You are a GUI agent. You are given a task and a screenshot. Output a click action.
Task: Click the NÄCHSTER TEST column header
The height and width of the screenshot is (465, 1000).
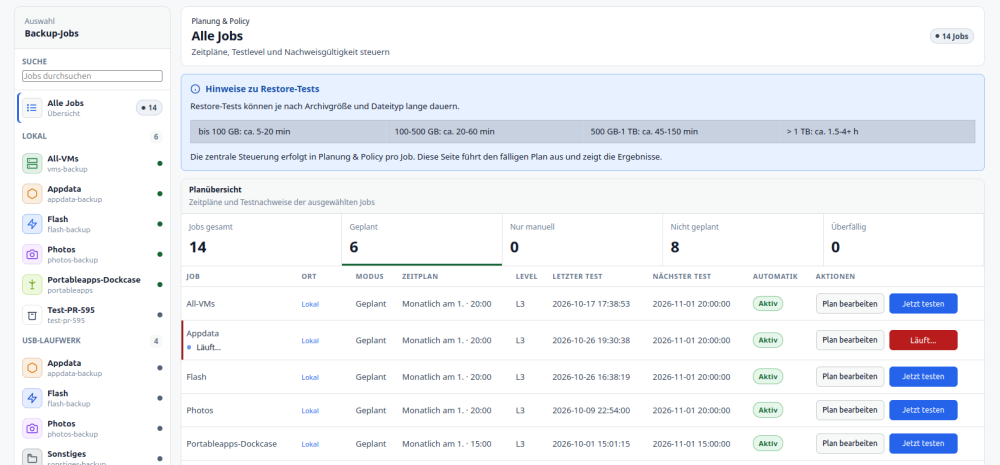coord(682,276)
